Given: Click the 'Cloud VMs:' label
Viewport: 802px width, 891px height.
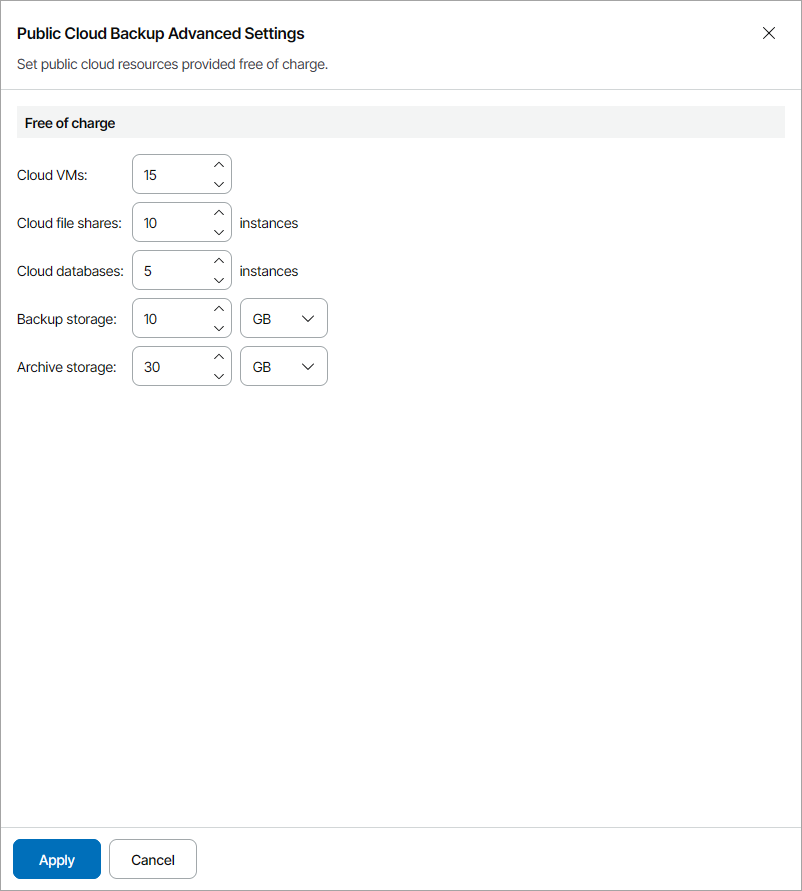Looking at the screenshot, I should tap(52, 175).
